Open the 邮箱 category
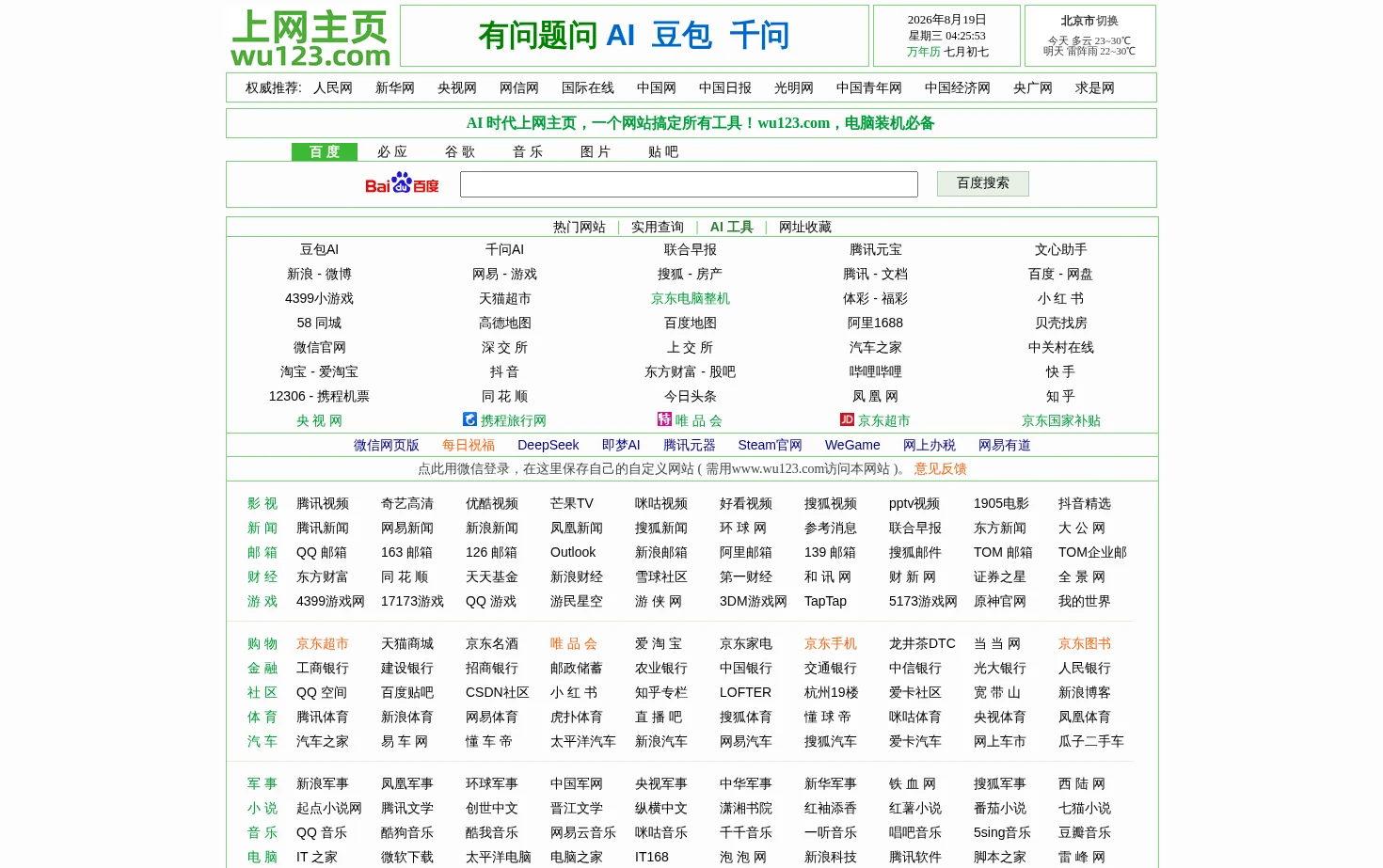The image size is (1383, 868). pos(262,553)
